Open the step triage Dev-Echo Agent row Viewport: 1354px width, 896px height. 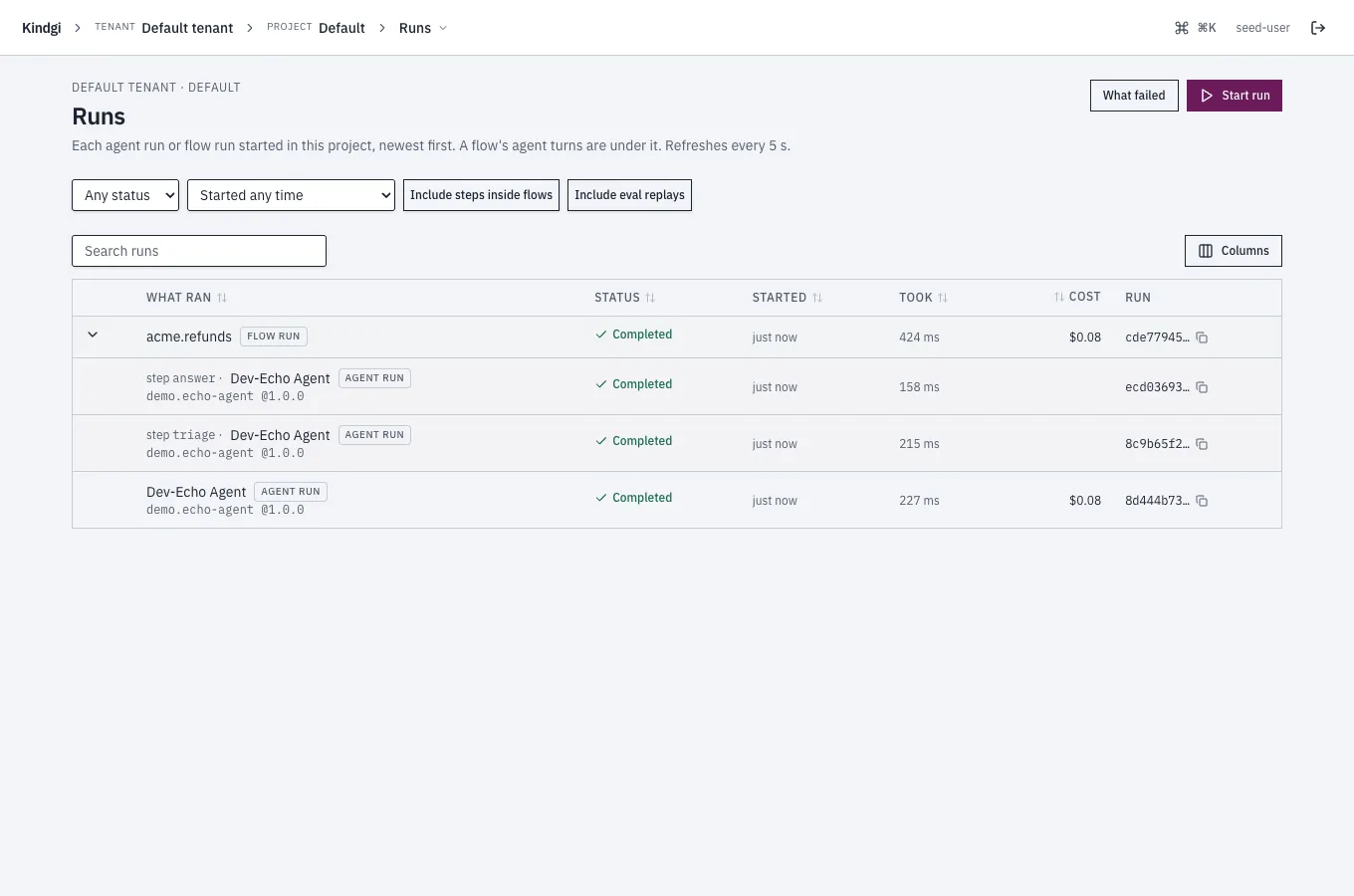[677, 443]
